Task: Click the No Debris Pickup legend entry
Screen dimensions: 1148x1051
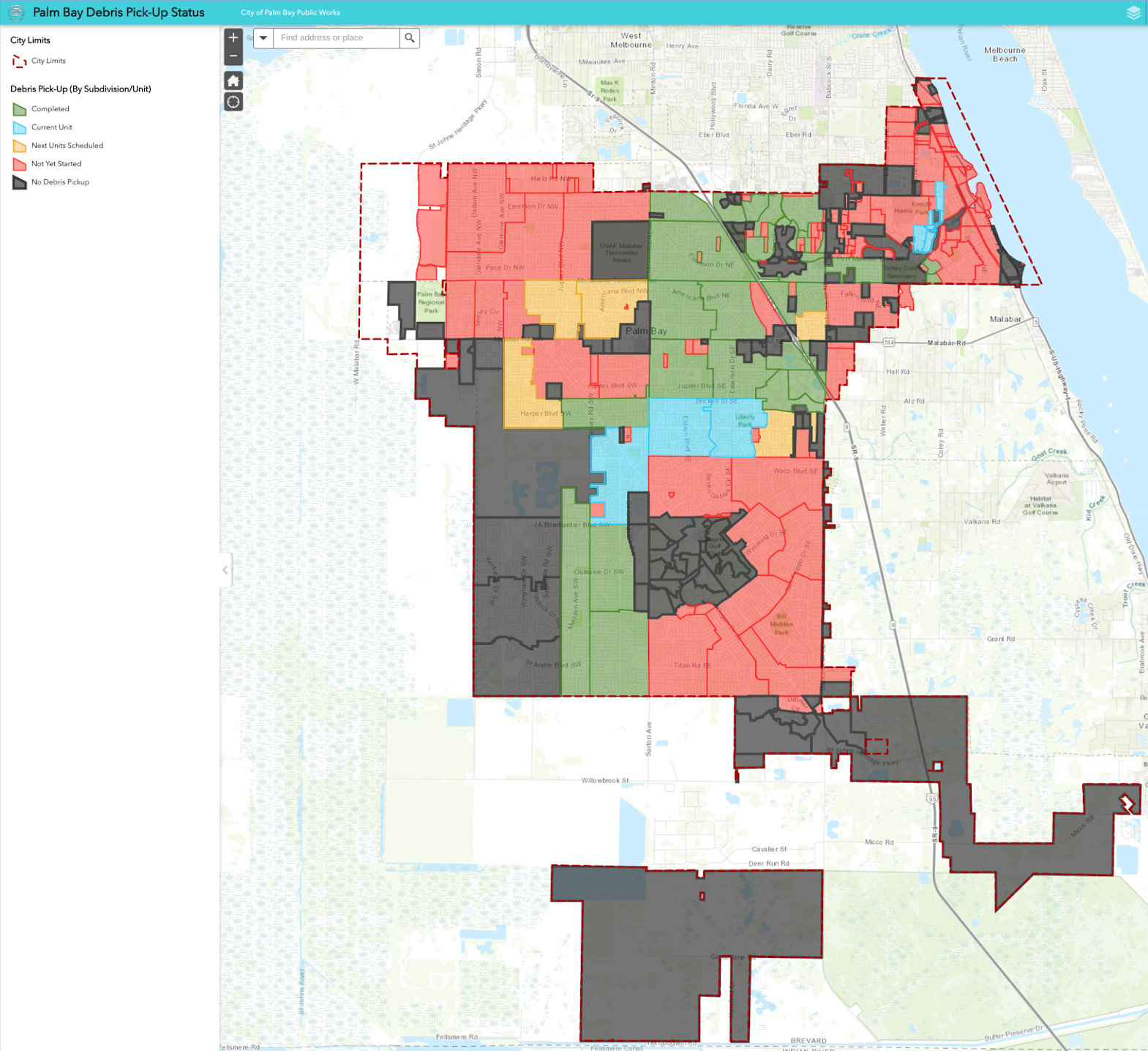Action: tap(60, 182)
